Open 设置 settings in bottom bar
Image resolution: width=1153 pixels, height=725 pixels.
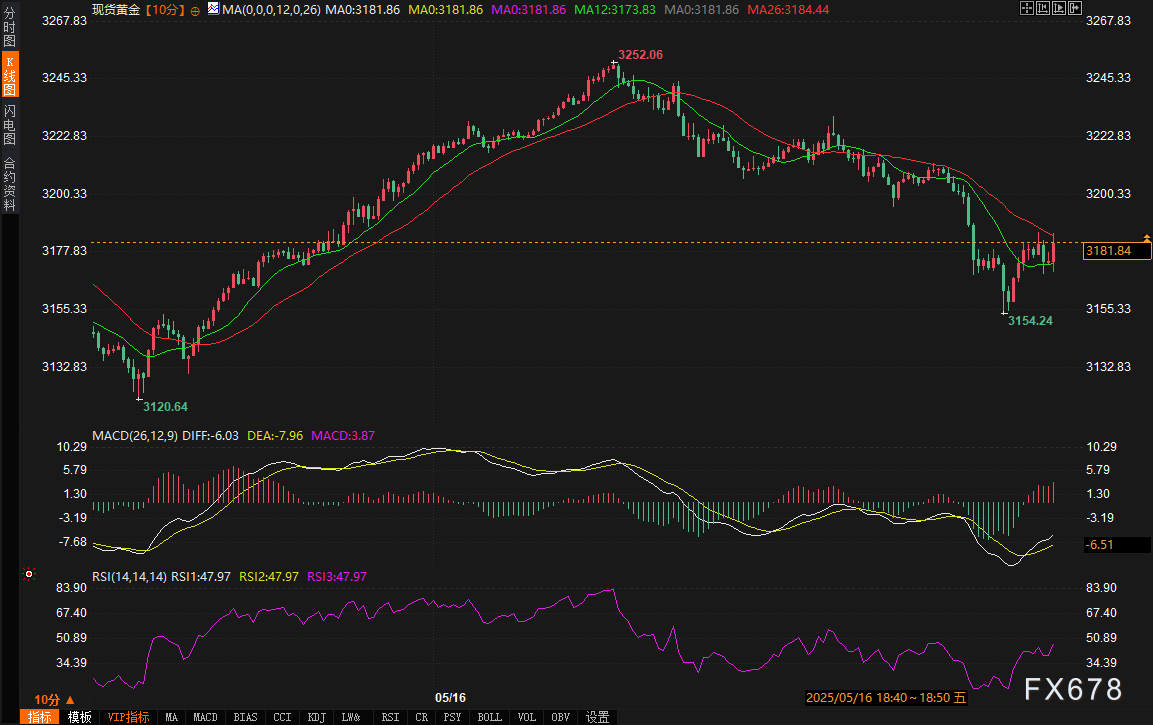tap(598, 717)
